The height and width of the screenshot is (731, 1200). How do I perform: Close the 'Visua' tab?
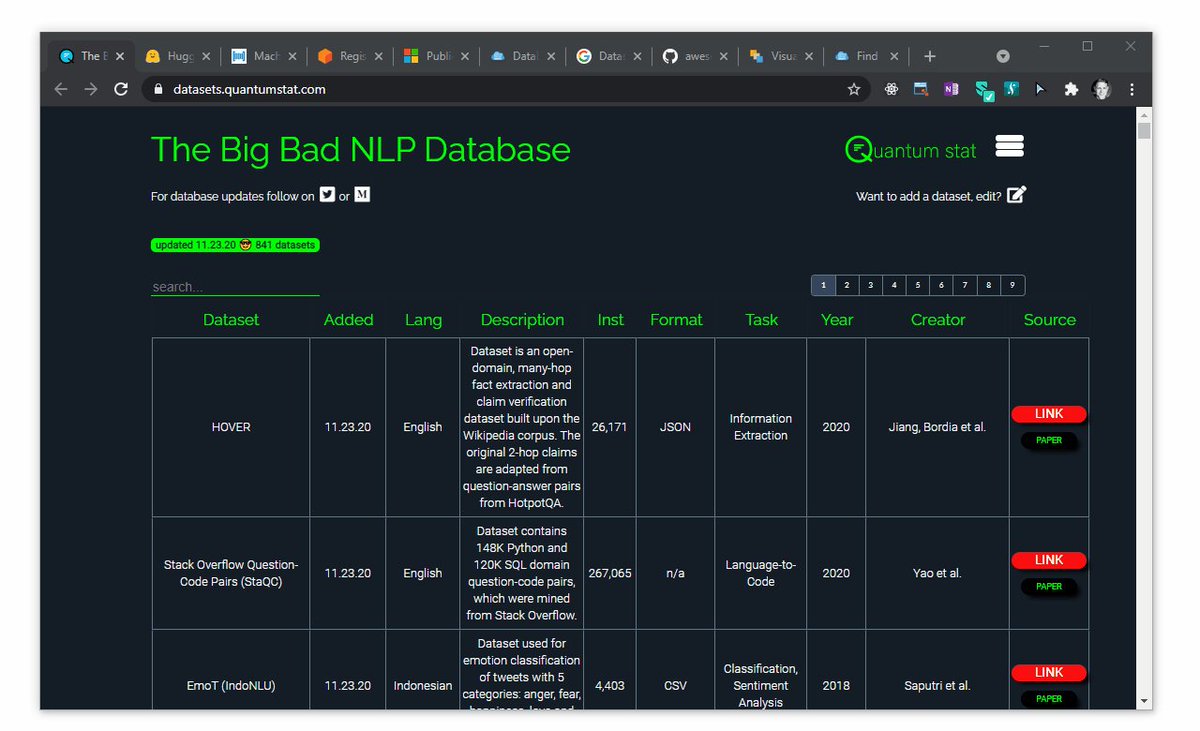pyautogui.click(x=808, y=57)
